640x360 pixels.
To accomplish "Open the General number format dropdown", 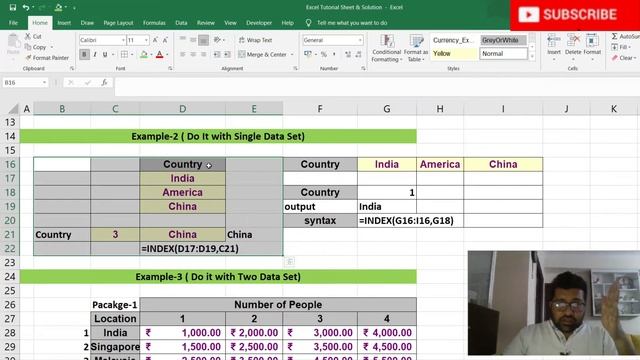I will pos(360,40).
